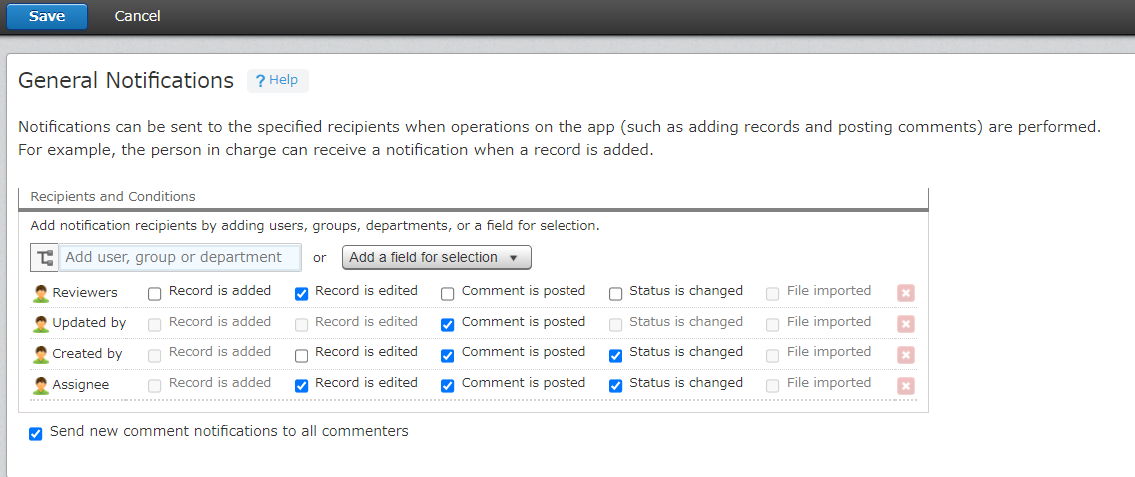Image resolution: width=1135 pixels, height=477 pixels.
Task: Focus the Add user, group or department field
Action: pyautogui.click(x=180, y=258)
